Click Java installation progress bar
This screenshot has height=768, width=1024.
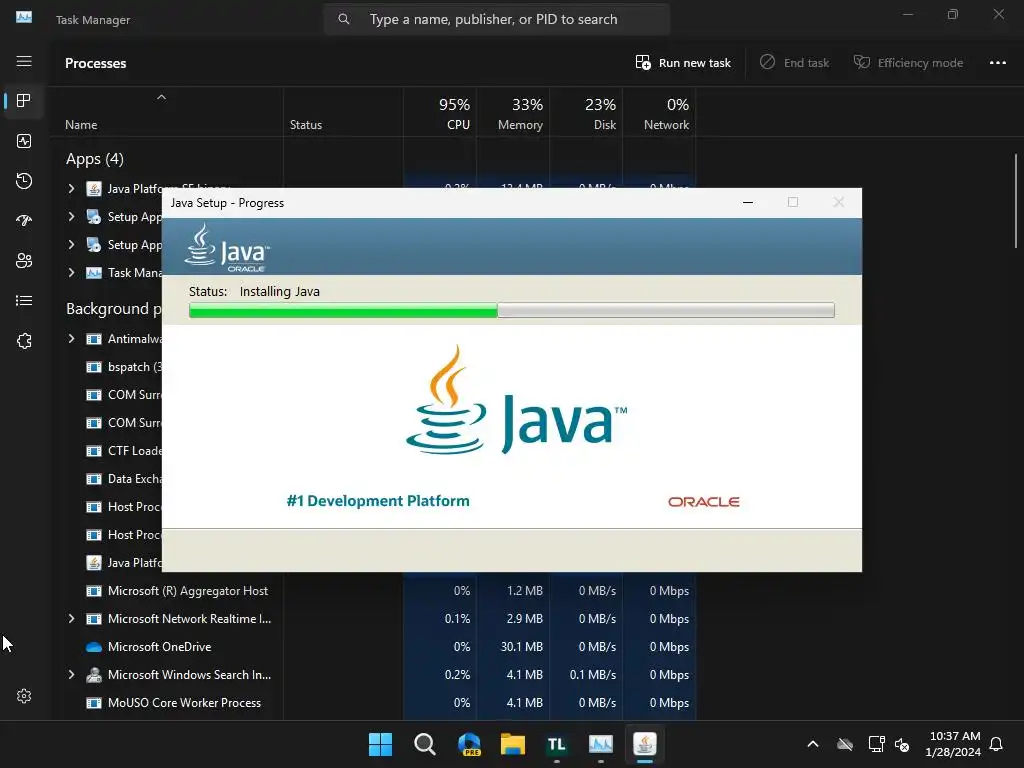511,310
